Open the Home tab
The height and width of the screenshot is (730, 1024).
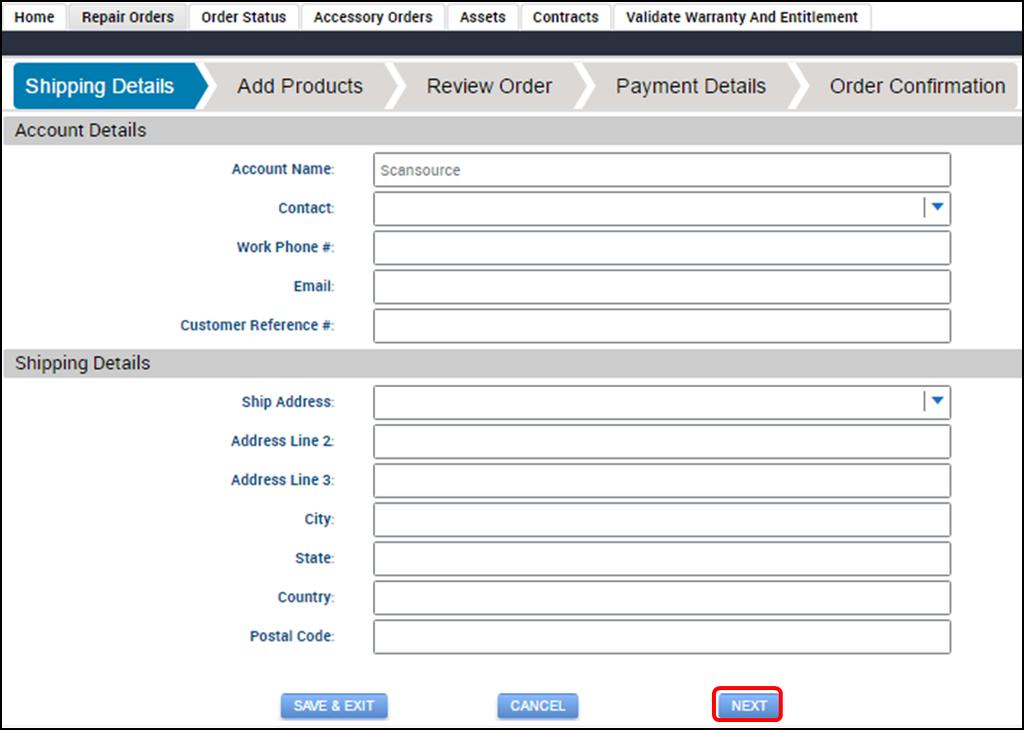click(35, 17)
